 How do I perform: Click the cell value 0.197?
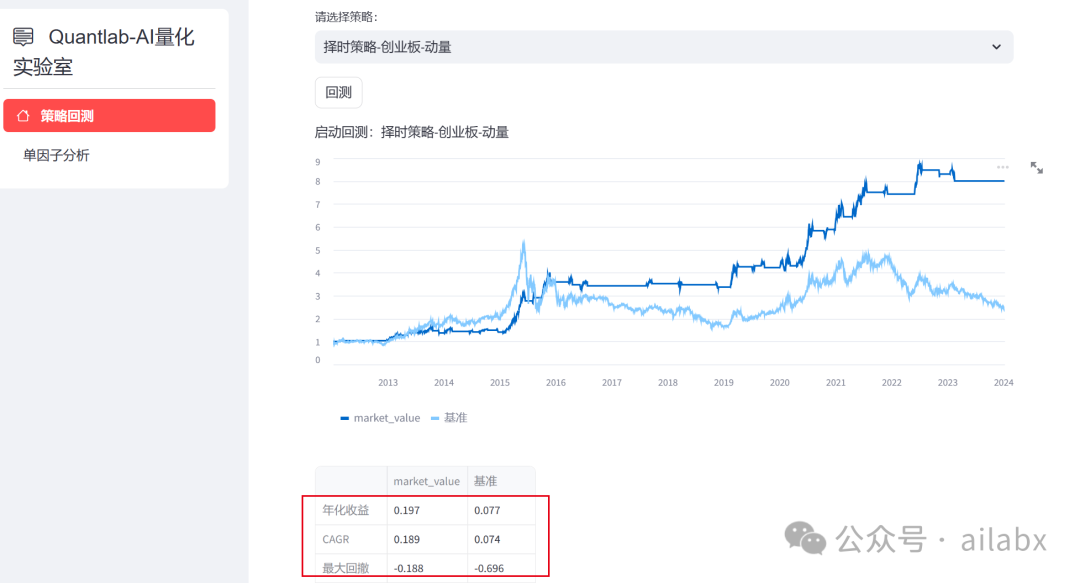click(406, 511)
